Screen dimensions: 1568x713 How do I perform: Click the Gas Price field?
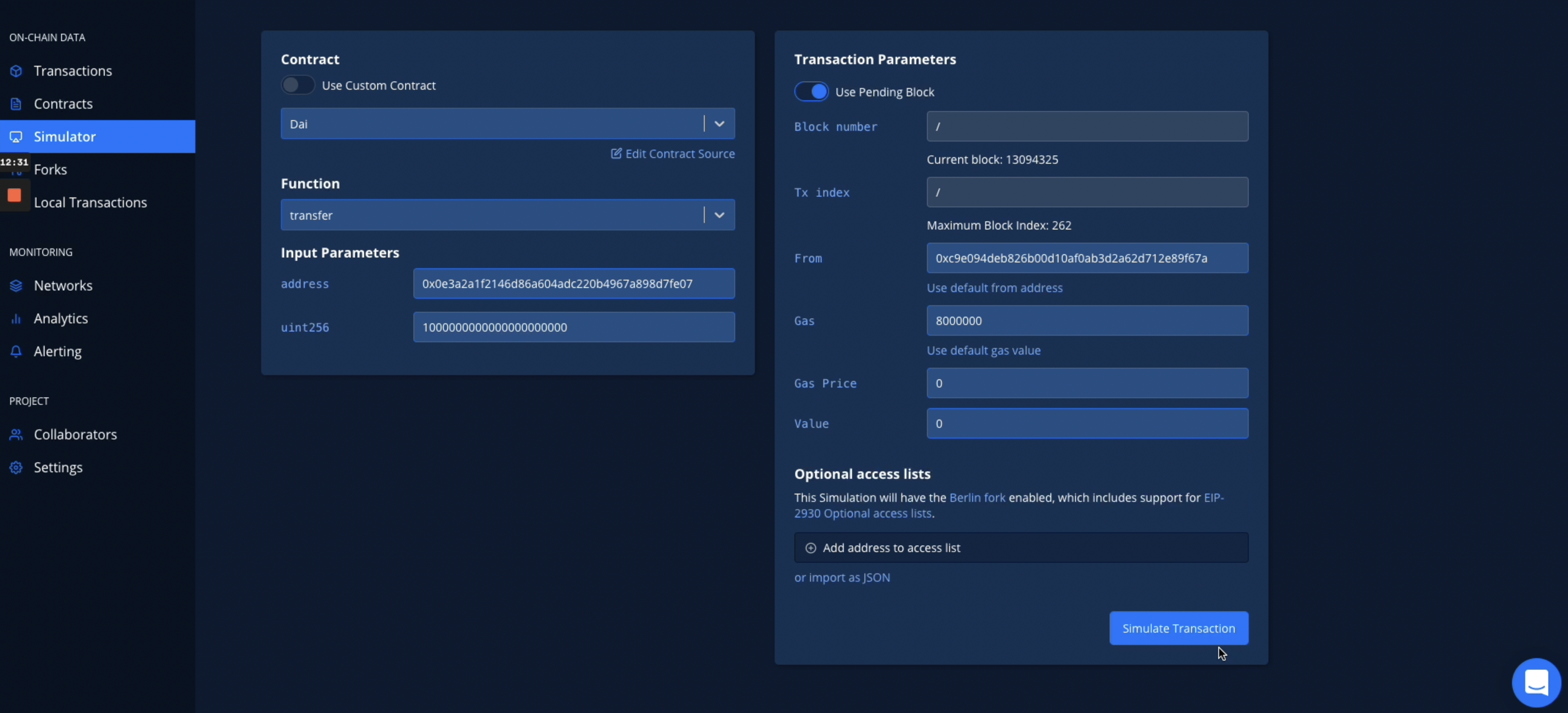(1087, 384)
